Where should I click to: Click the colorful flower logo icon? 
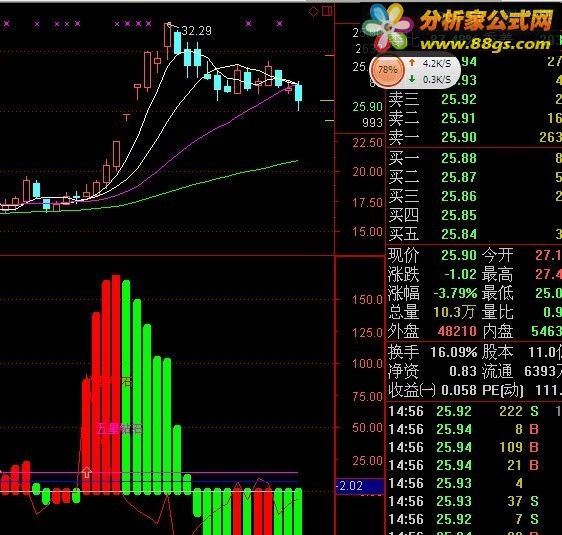coord(388,28)
